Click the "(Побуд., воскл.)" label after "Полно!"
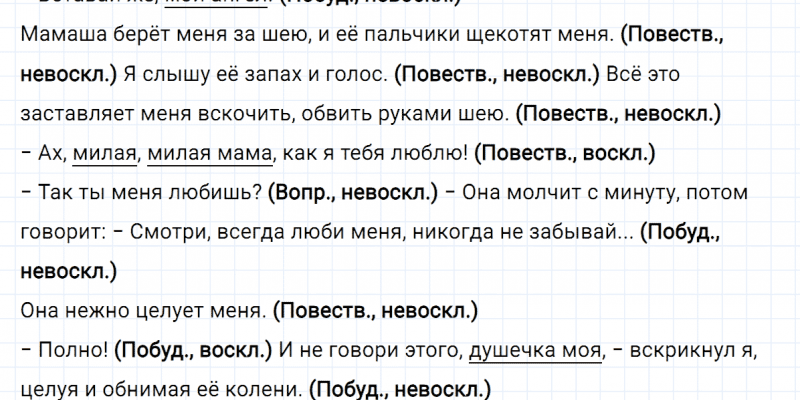Image resolution: width=800 pixels, height=400 pixels. point(193,349)
